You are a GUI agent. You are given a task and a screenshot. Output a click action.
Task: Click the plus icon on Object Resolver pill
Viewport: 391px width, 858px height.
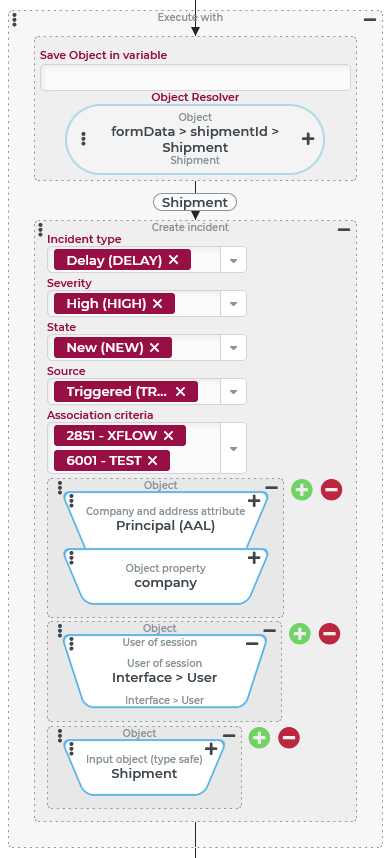[308, 139]
